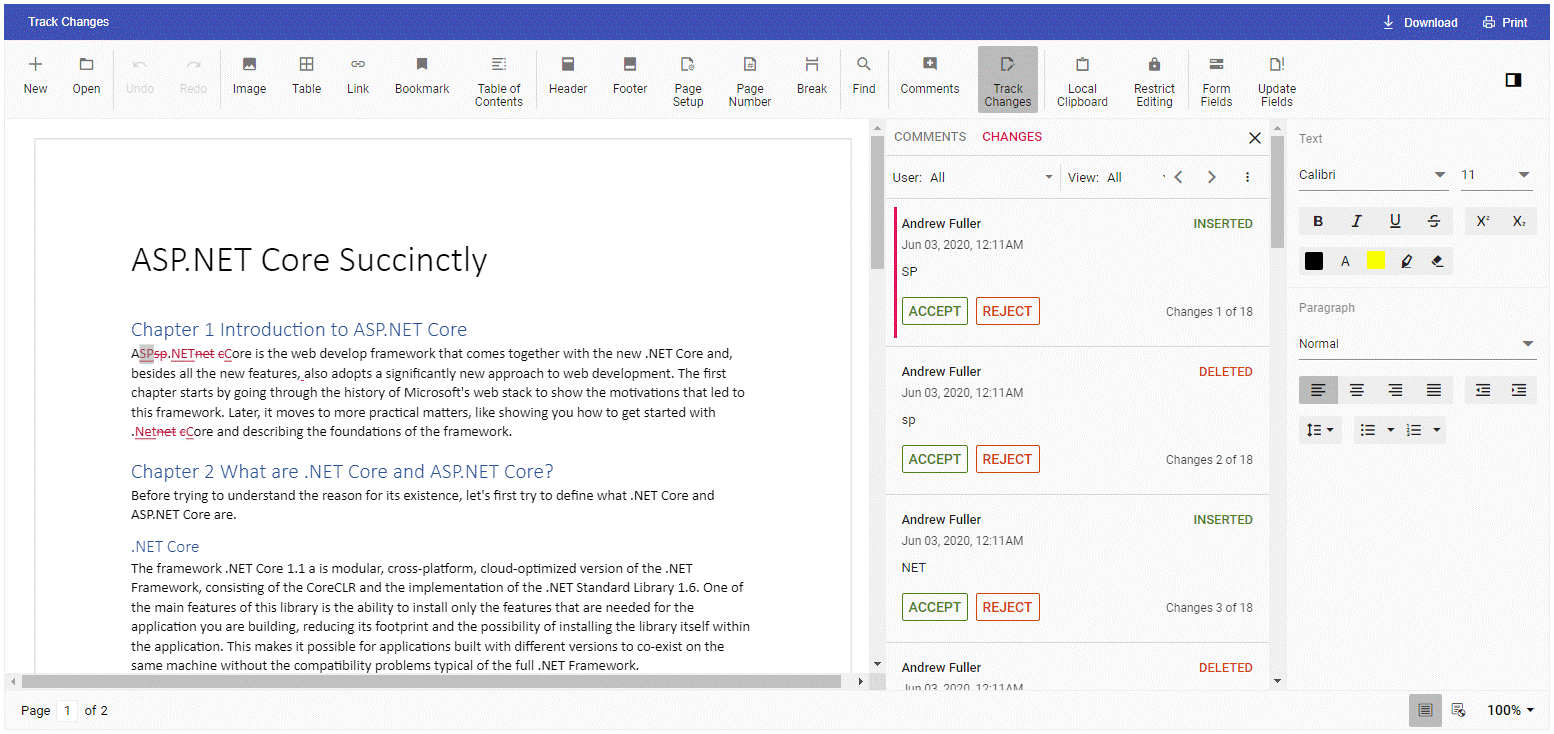1554x734 pixels.
Task: Toggle strikethrough formatting
Action: point(1434,221)
